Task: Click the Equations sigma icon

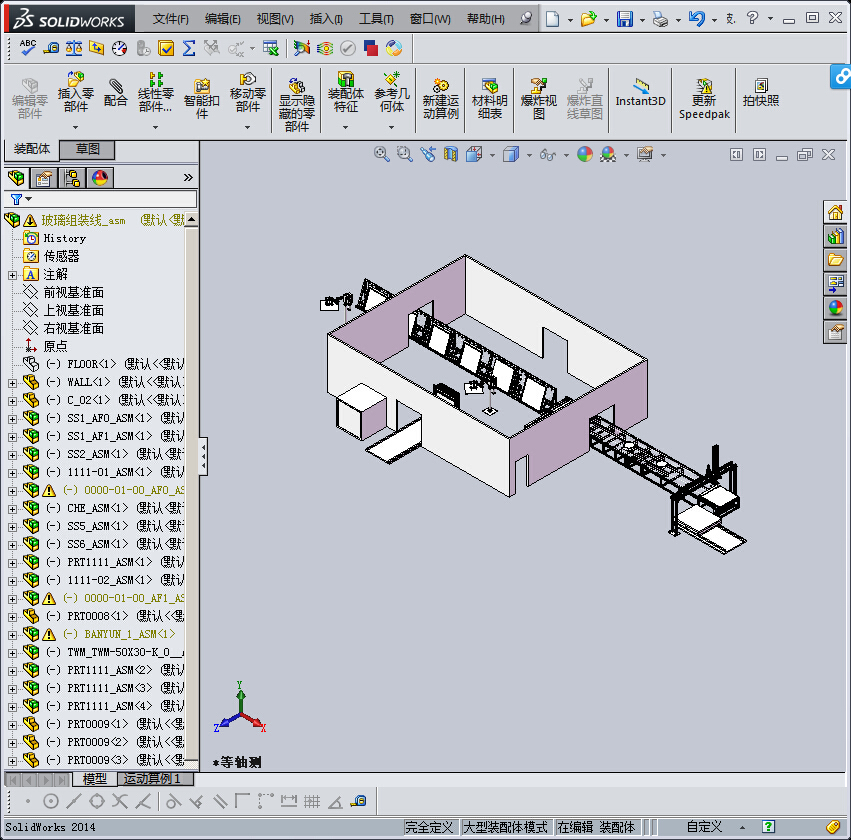Action: click(189, 48)
